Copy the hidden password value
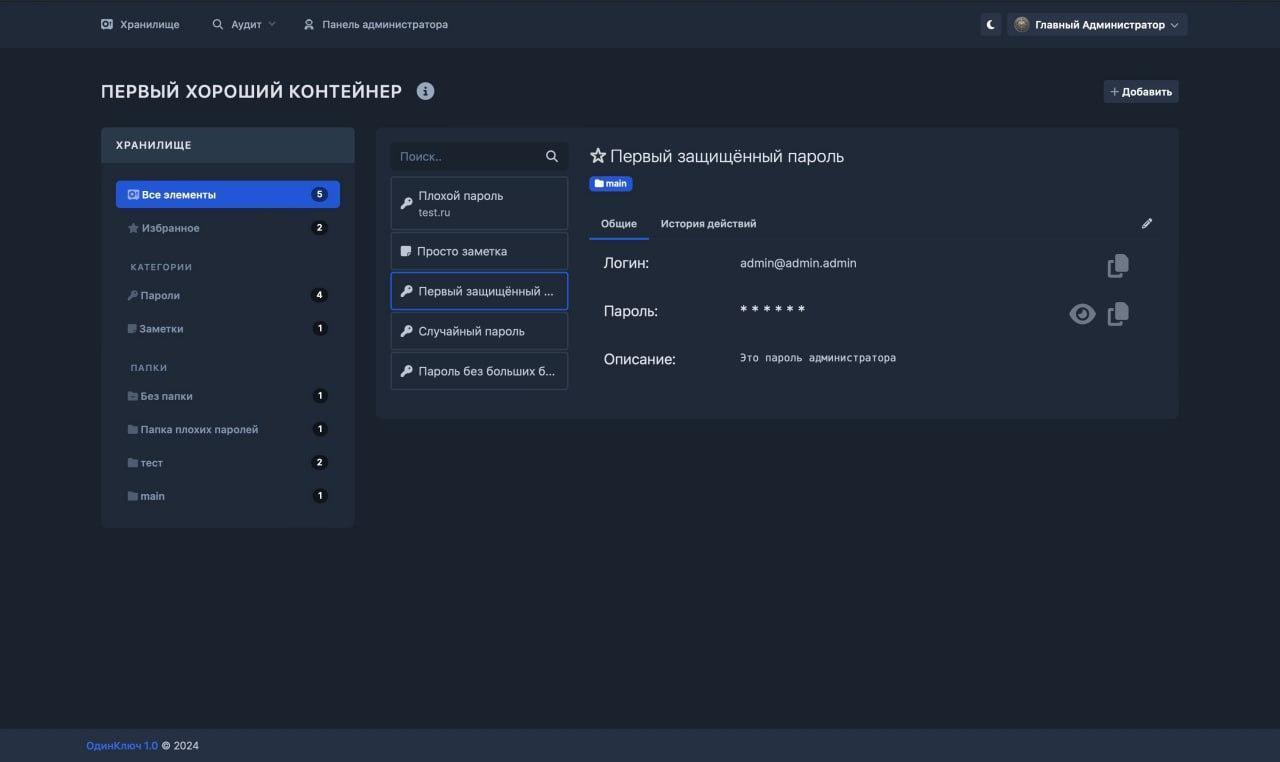This screenshot has height=762, width=1280. point(1118,314)
